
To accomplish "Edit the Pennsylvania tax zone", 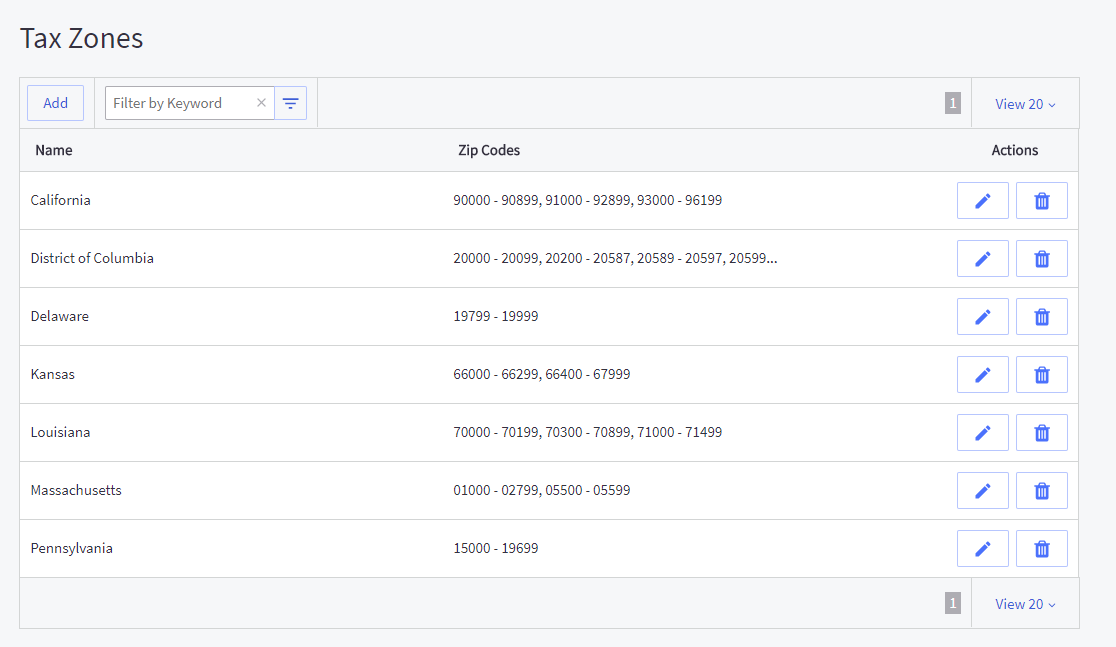I will tap(982, 549).
